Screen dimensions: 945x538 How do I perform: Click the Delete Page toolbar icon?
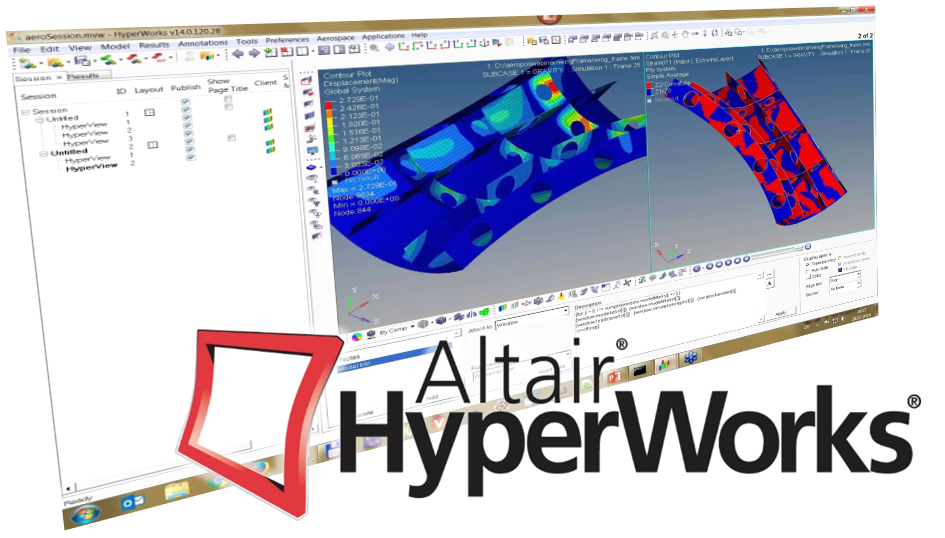coord(287,52)
